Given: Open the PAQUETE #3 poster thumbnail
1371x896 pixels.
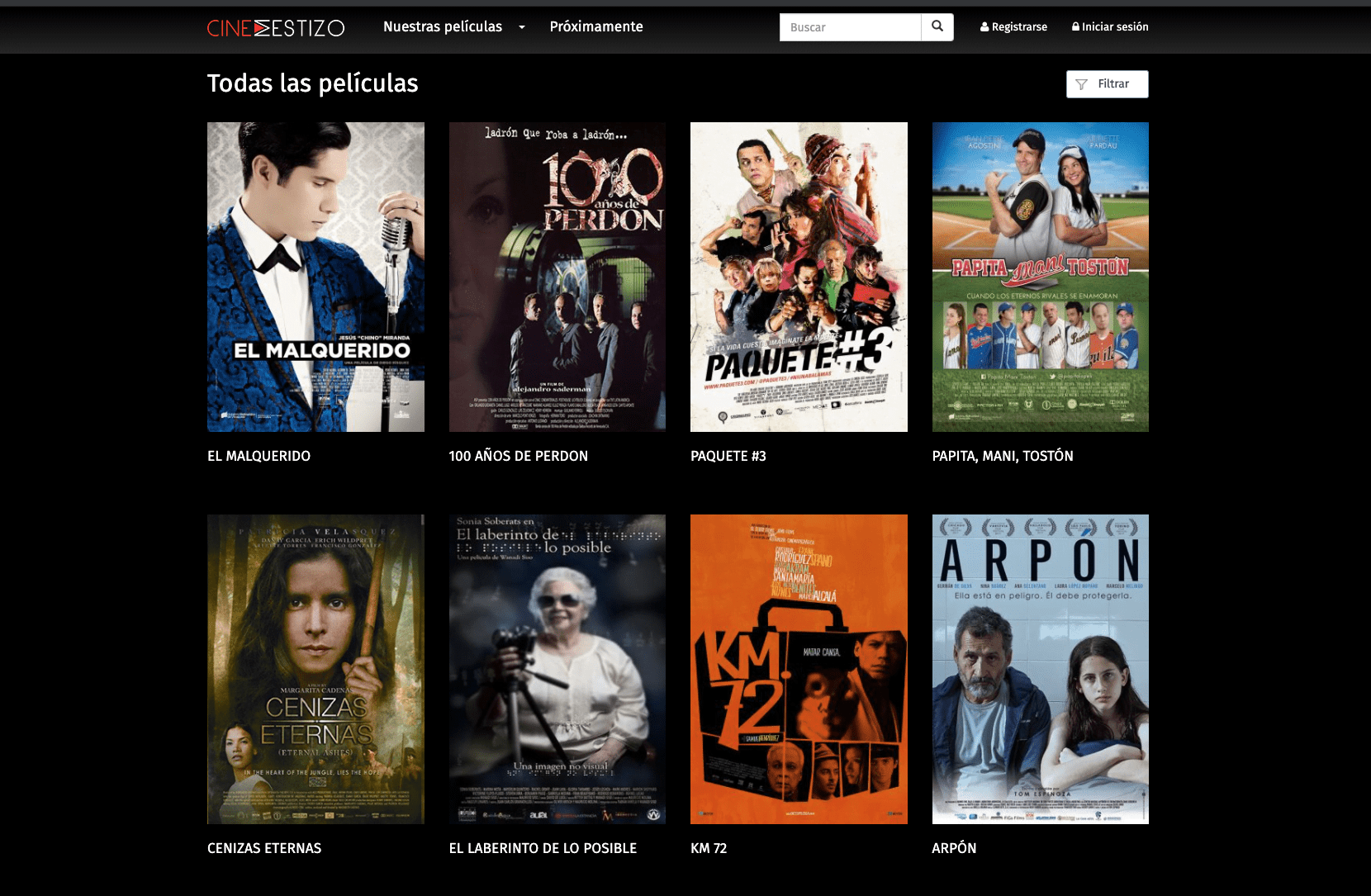Looking at the screenshot, I should coord(798,277).
